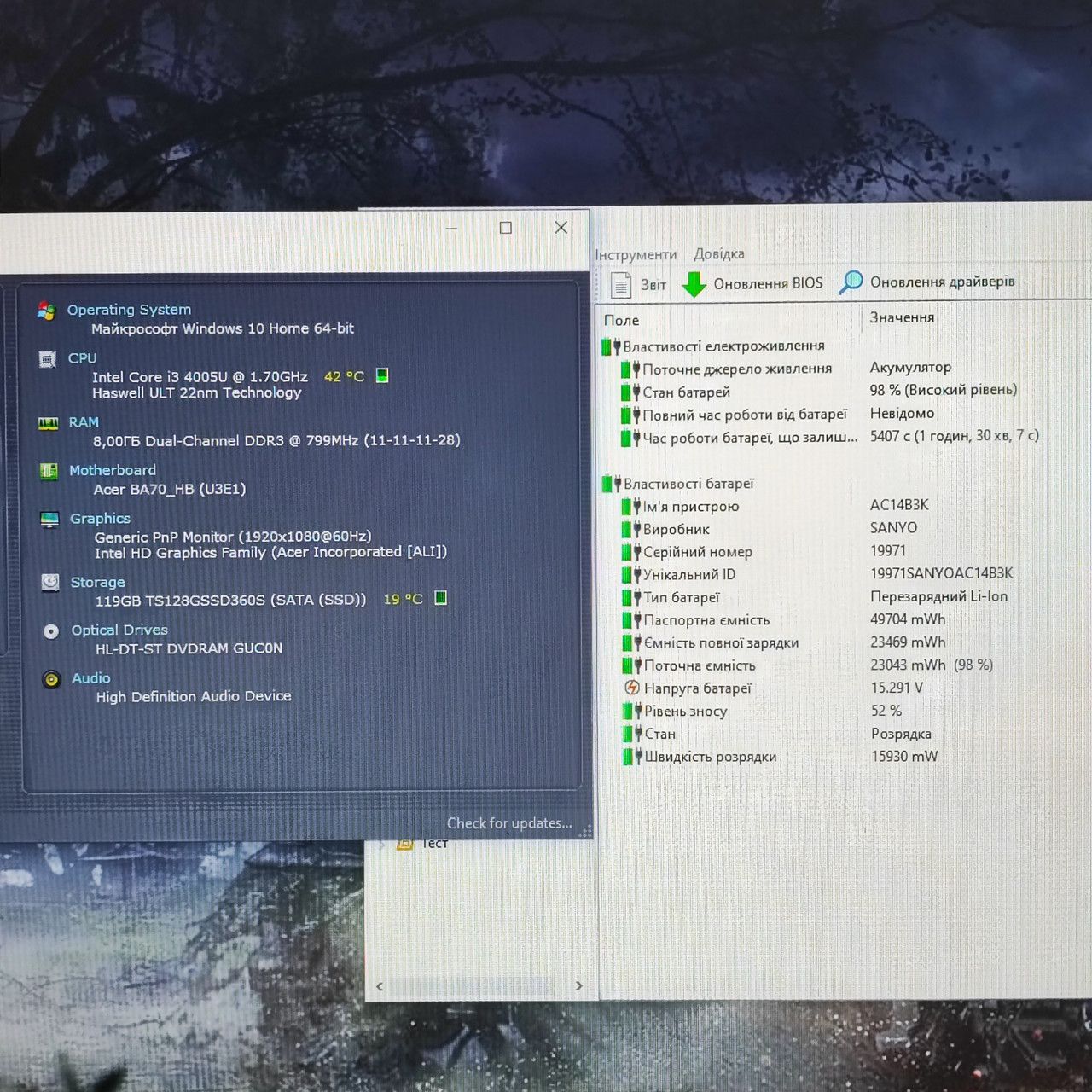Click the Graphics monitor icon
Image resolution: width=1092 pixels, height=1092 pixels.
point(50,520)
